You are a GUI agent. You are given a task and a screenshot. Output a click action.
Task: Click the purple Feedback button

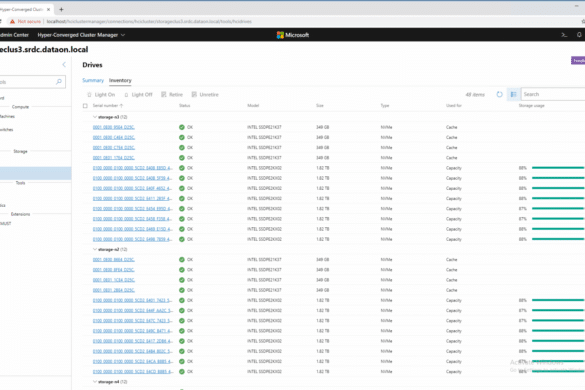pyautogui.click(x=578, y=60)
